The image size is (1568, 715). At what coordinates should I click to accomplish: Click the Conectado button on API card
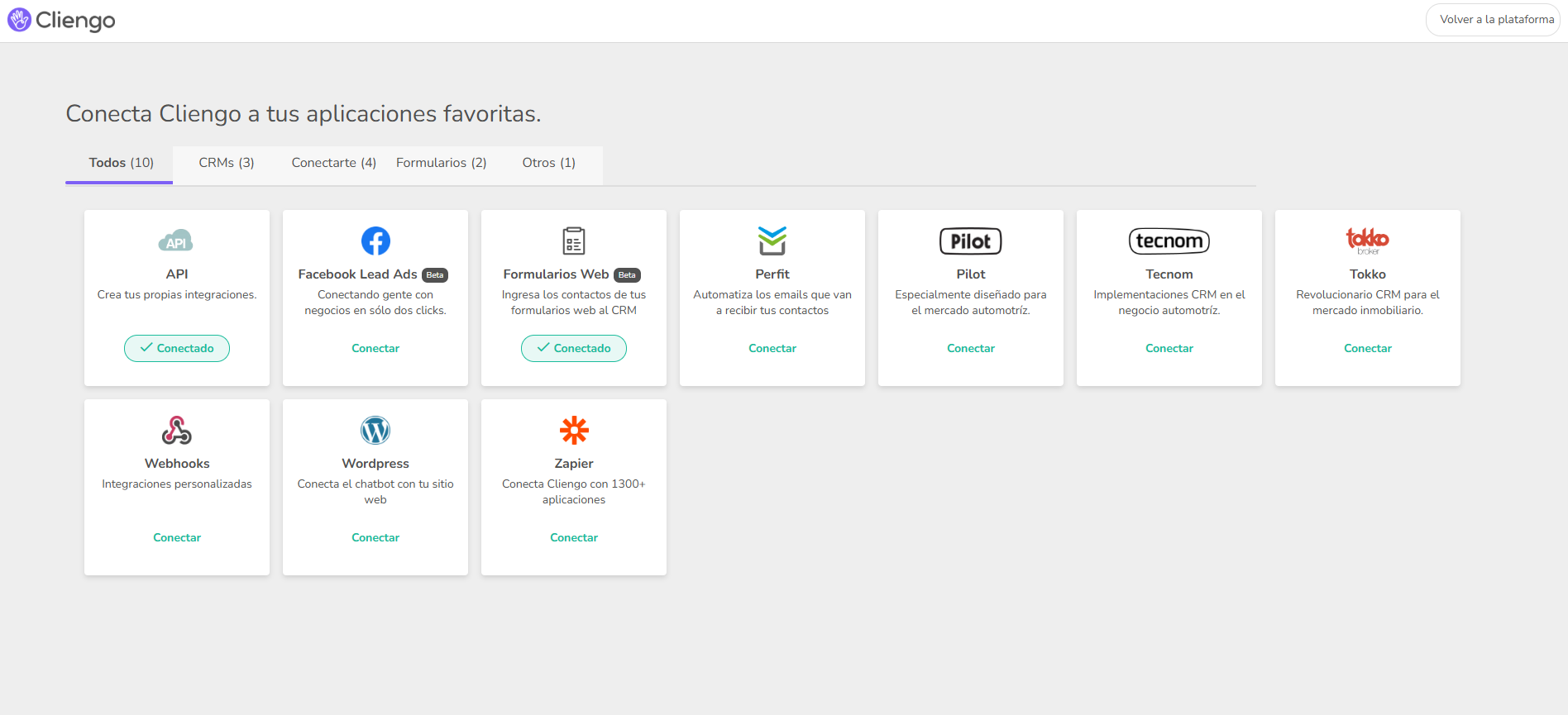pyautogui.click(x=177, y=348)
